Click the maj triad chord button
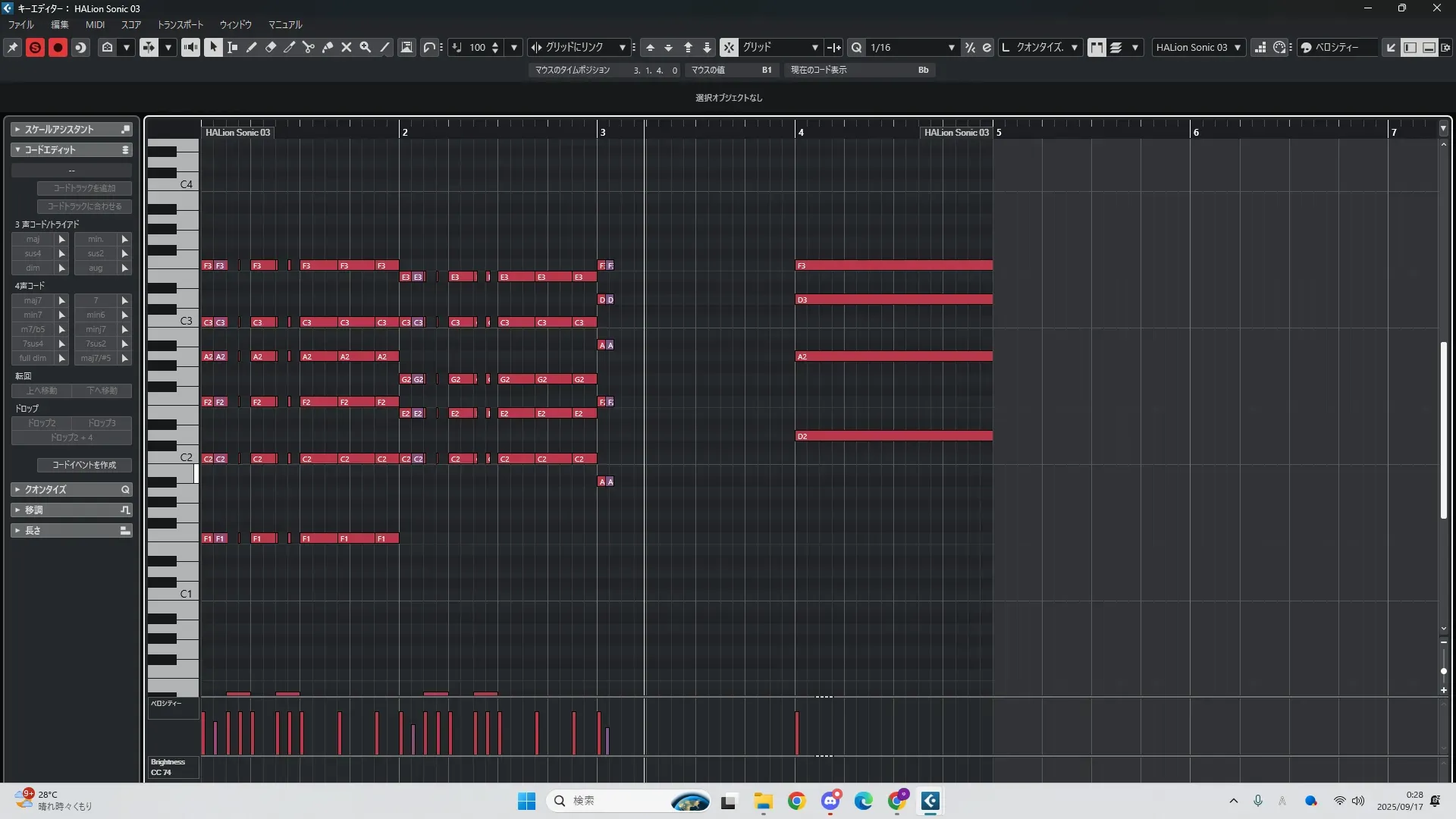 pos(33,240)
